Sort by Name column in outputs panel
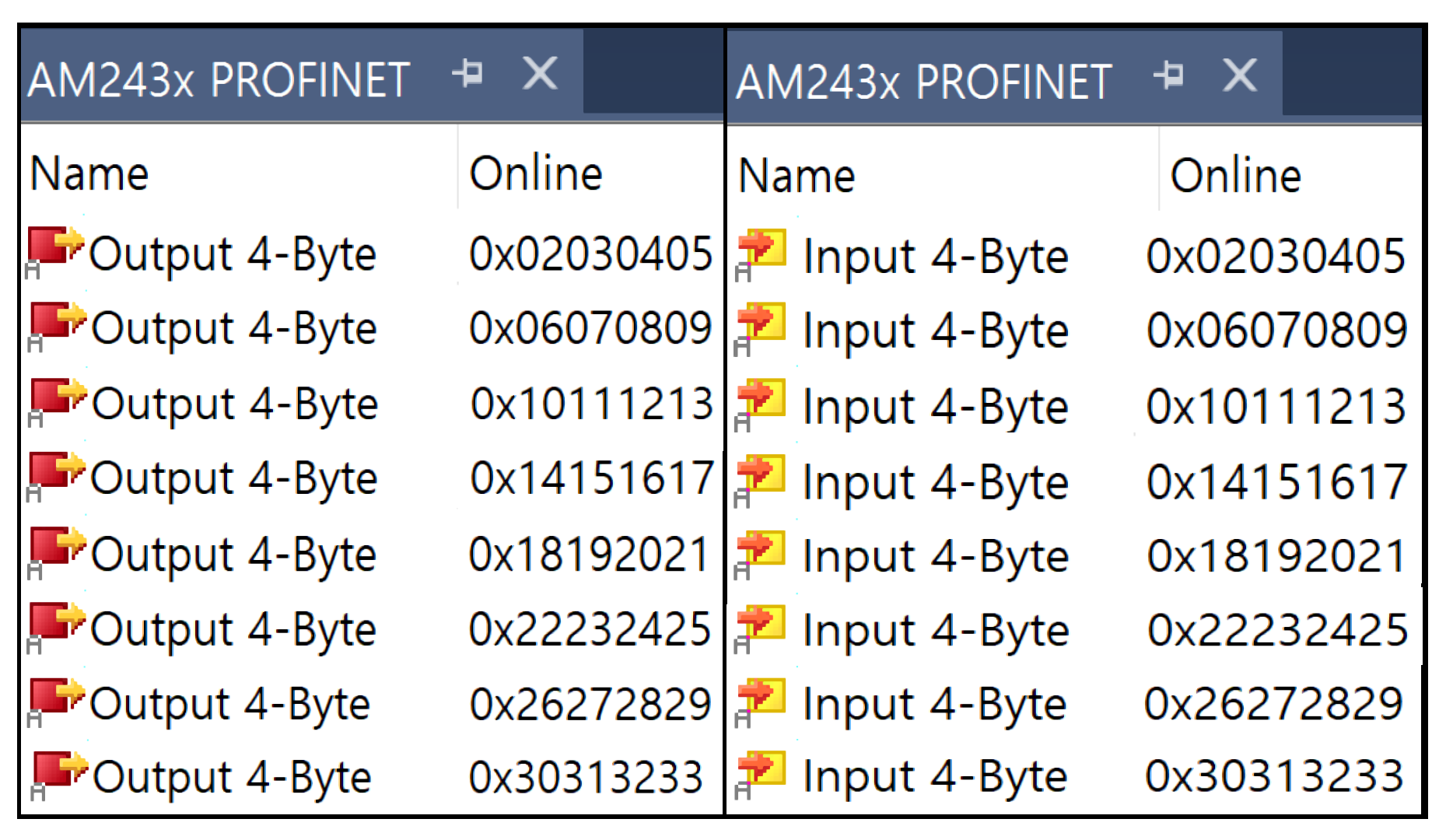The image size is (1446, 840). coord(89,173)
